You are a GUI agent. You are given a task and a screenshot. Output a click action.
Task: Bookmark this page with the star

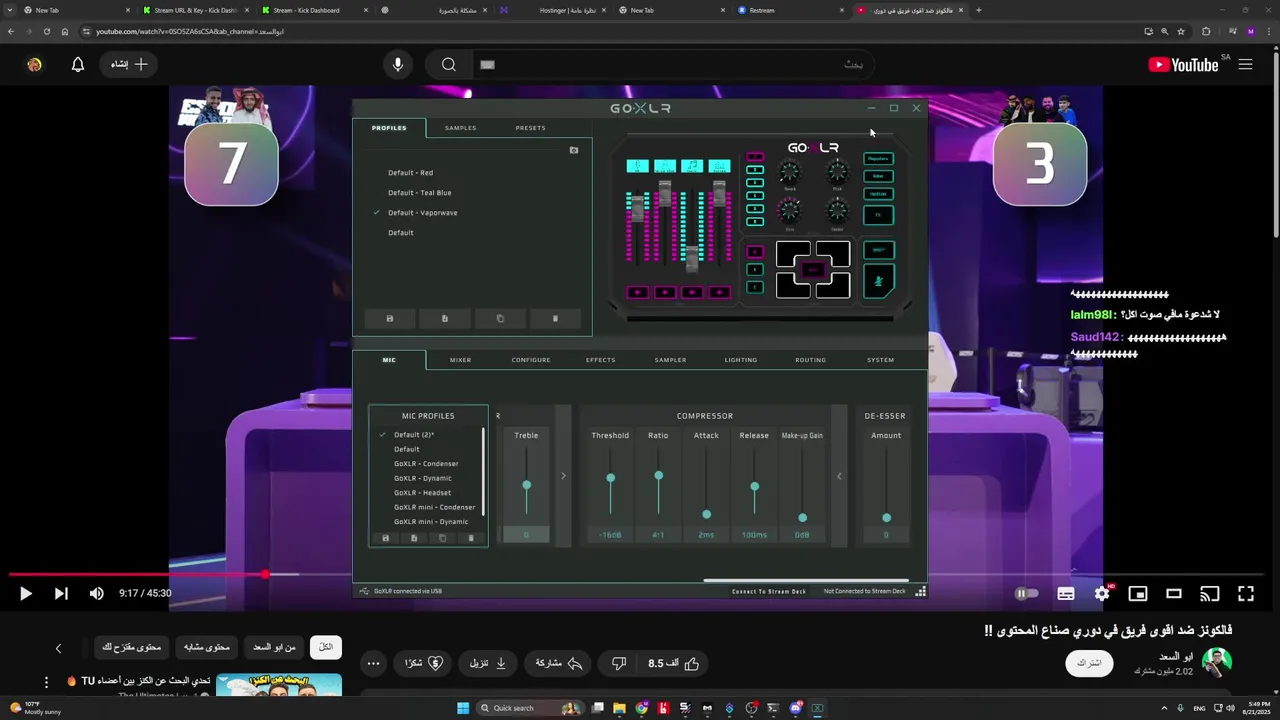(x=1181, y=31)
